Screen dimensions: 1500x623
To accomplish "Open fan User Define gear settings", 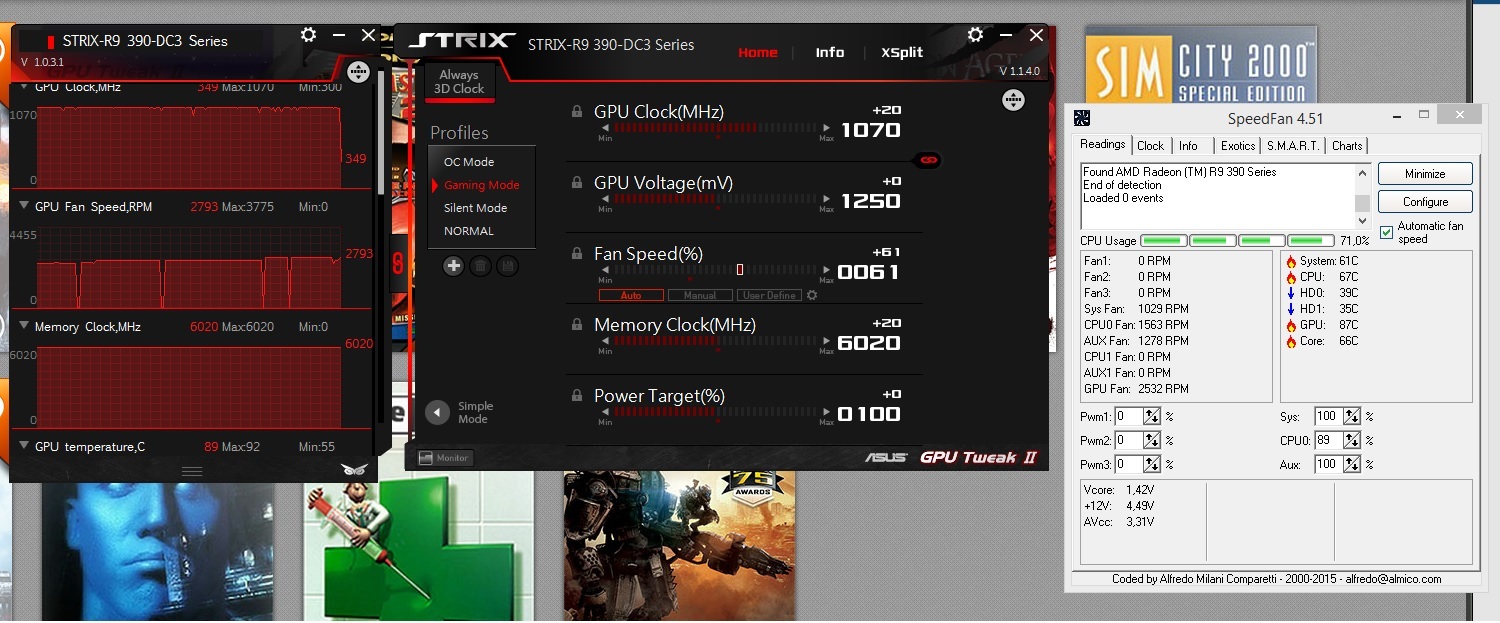I will pyautogui.click(x=811, y=295).
